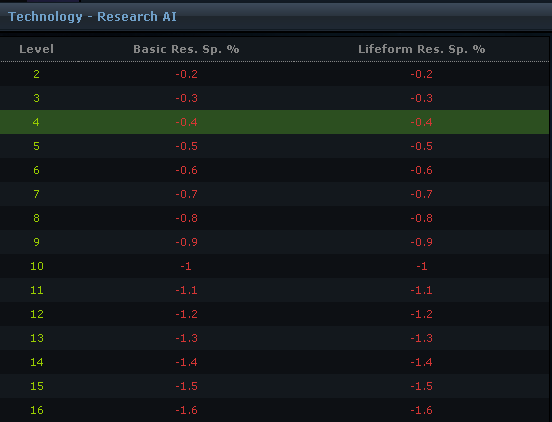This screenshot has height=422, width=552.
Task: Click Basic Res. Sp. value for level 6
Action: point(186,170)
